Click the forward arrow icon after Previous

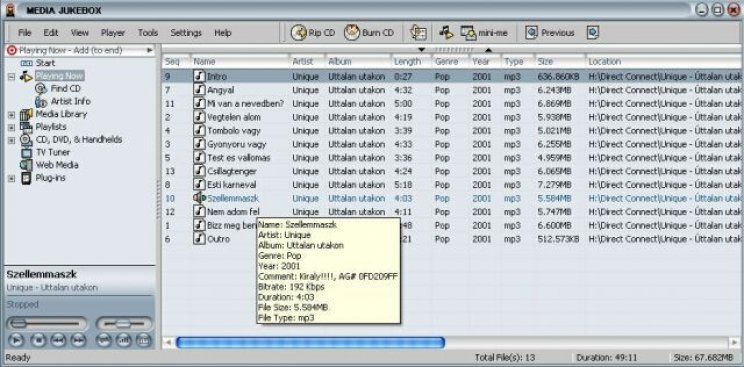click(x=593, y=33)
